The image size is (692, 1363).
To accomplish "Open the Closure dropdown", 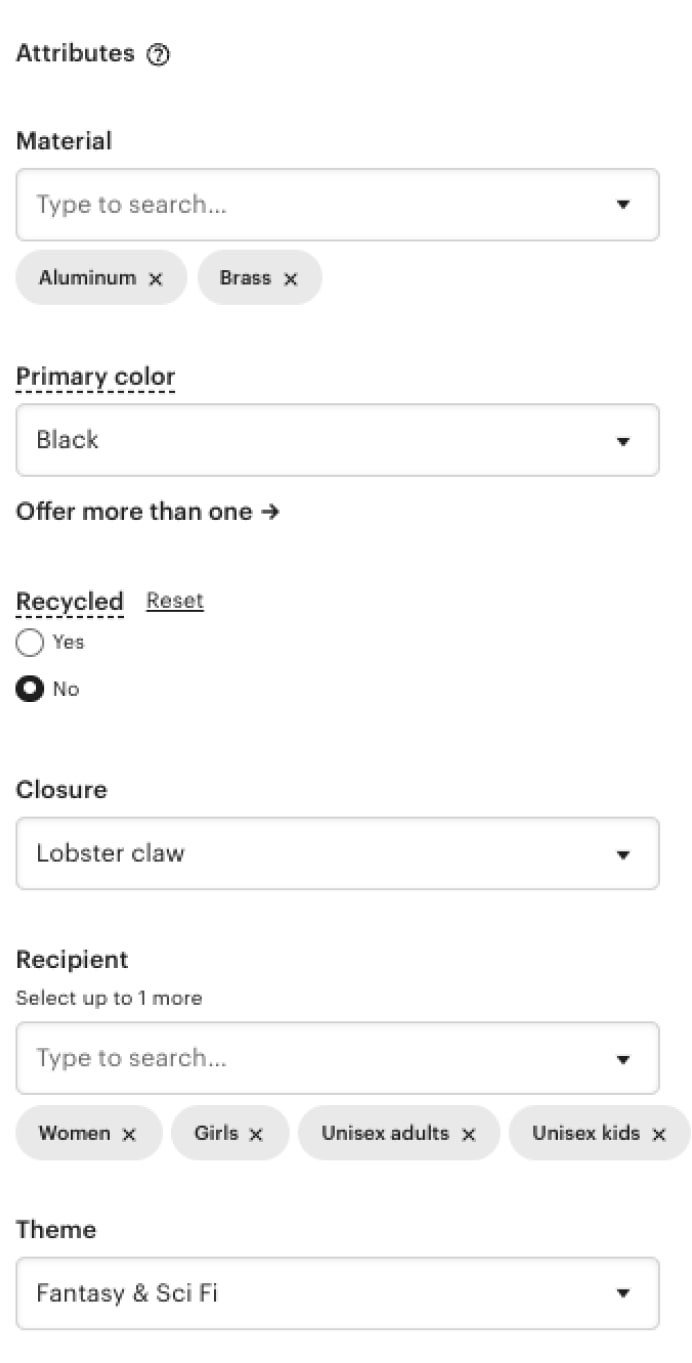I will (x=623, y=854).
